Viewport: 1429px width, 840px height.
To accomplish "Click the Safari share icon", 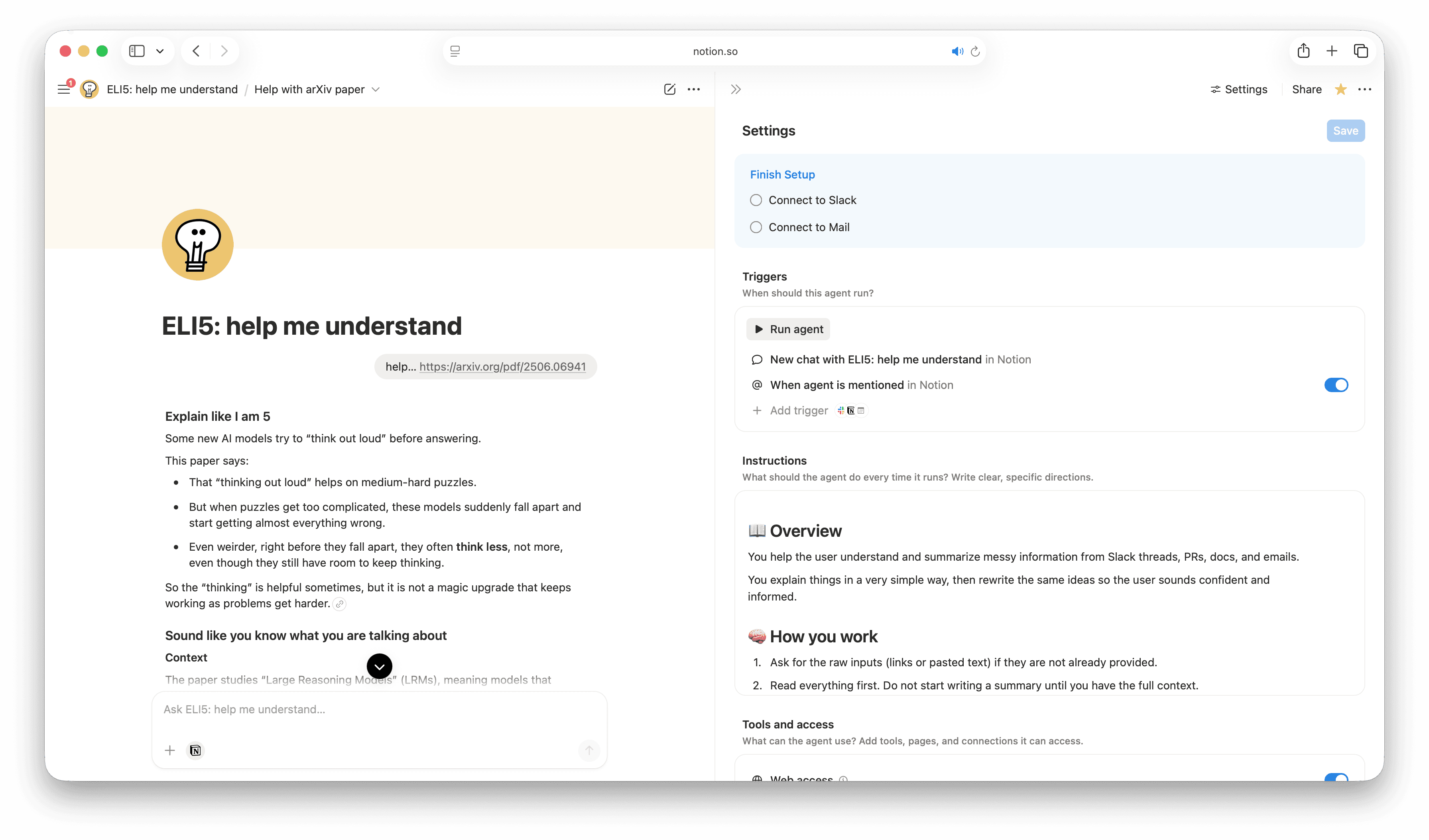I will [1303, 51].
